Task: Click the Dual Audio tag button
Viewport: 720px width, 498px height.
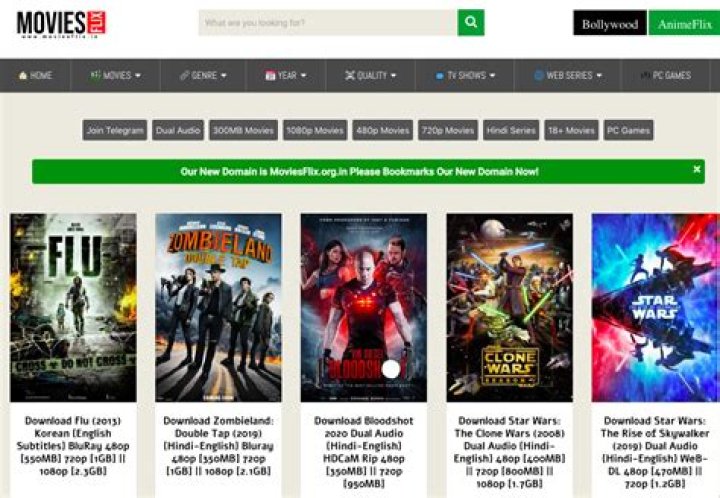Action: tap(178, 130)
